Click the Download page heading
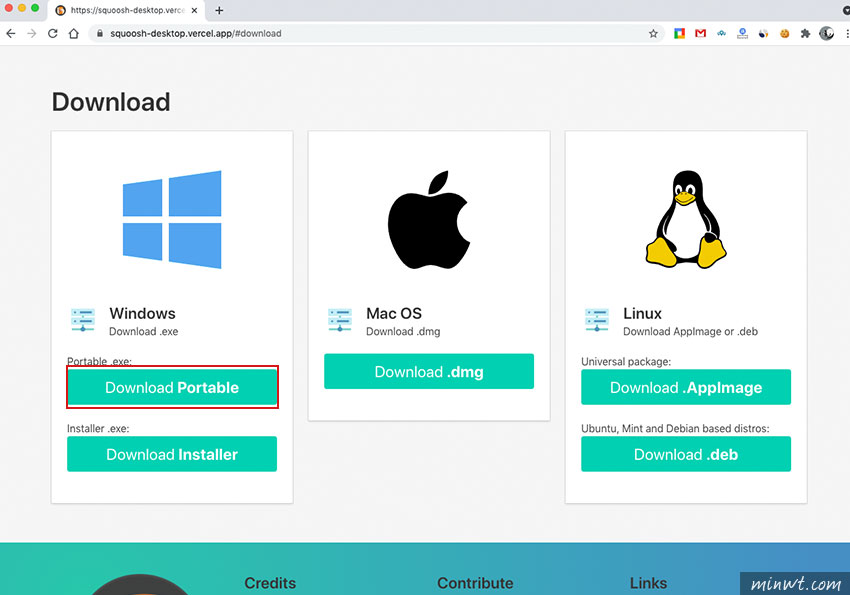The width and height of the screenshot is (850, 595). click(x=111, y=102)
